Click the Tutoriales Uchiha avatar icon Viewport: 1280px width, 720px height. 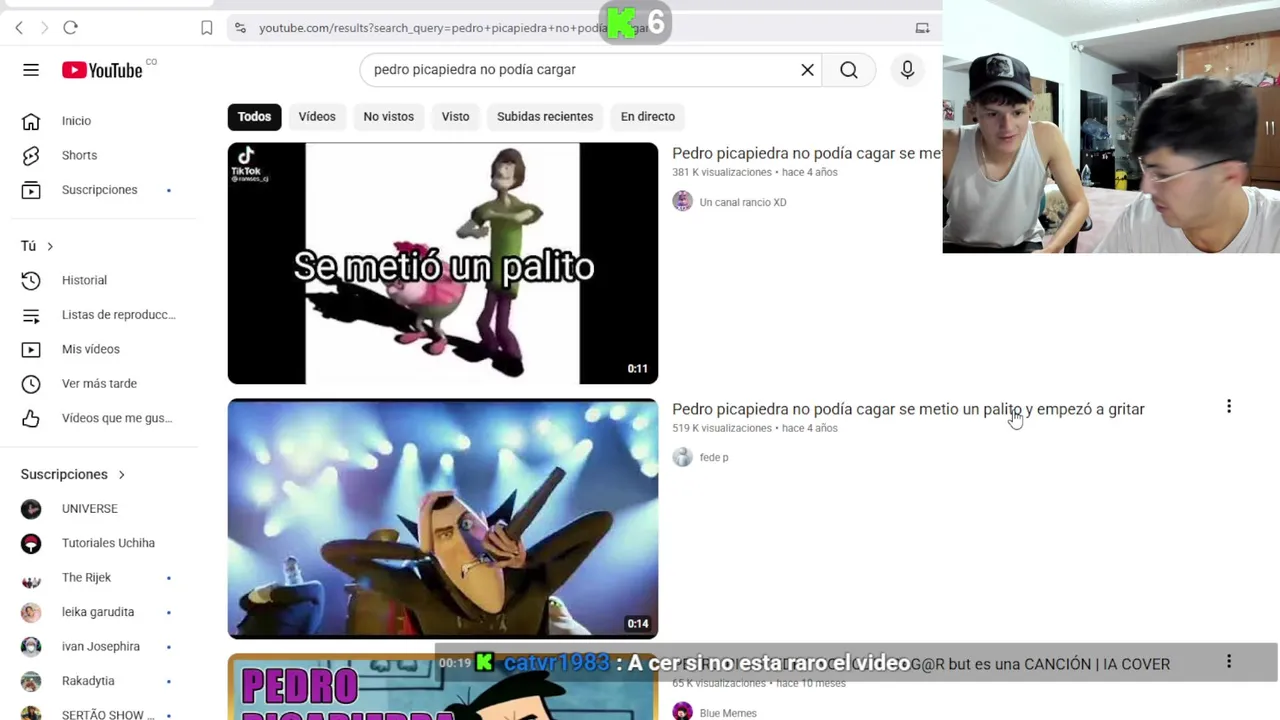pos(31,543)
